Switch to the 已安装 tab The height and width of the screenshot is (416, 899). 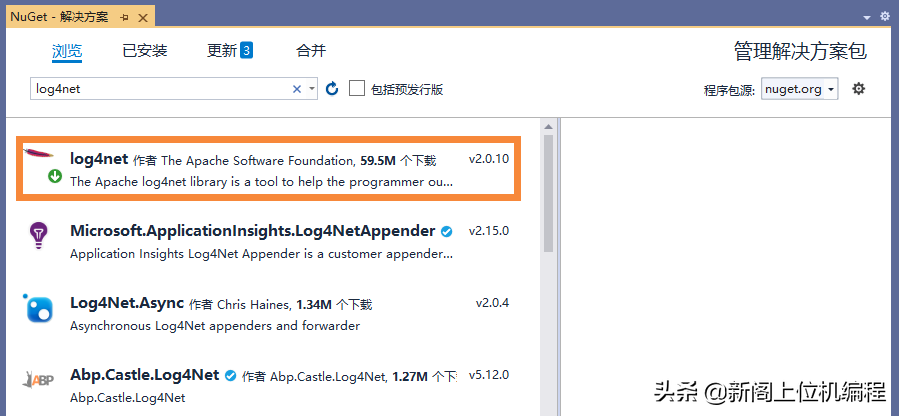(144, 50)
